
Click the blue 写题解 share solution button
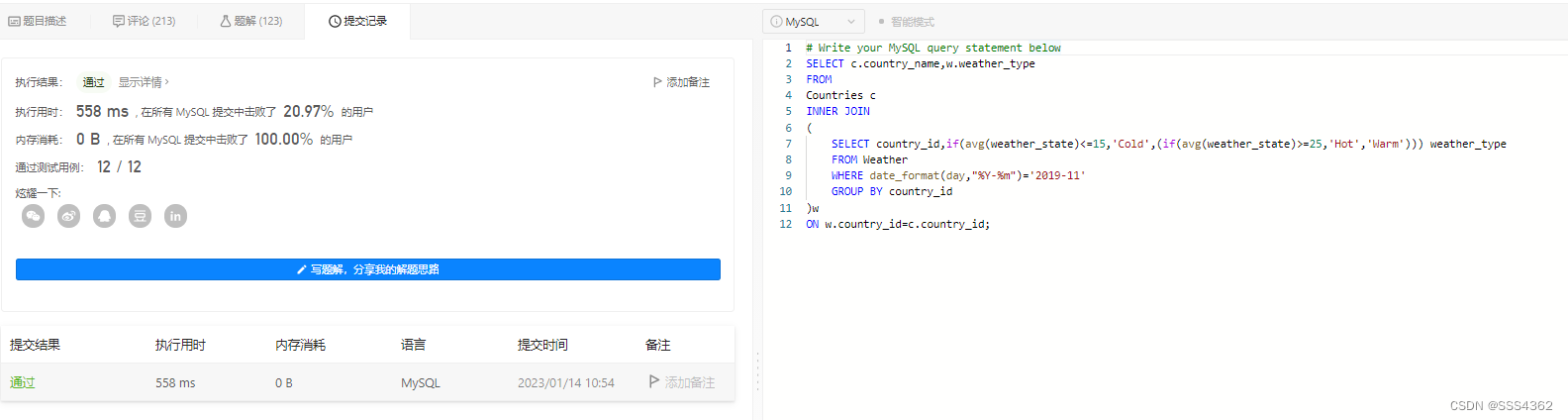click(368, 269)
